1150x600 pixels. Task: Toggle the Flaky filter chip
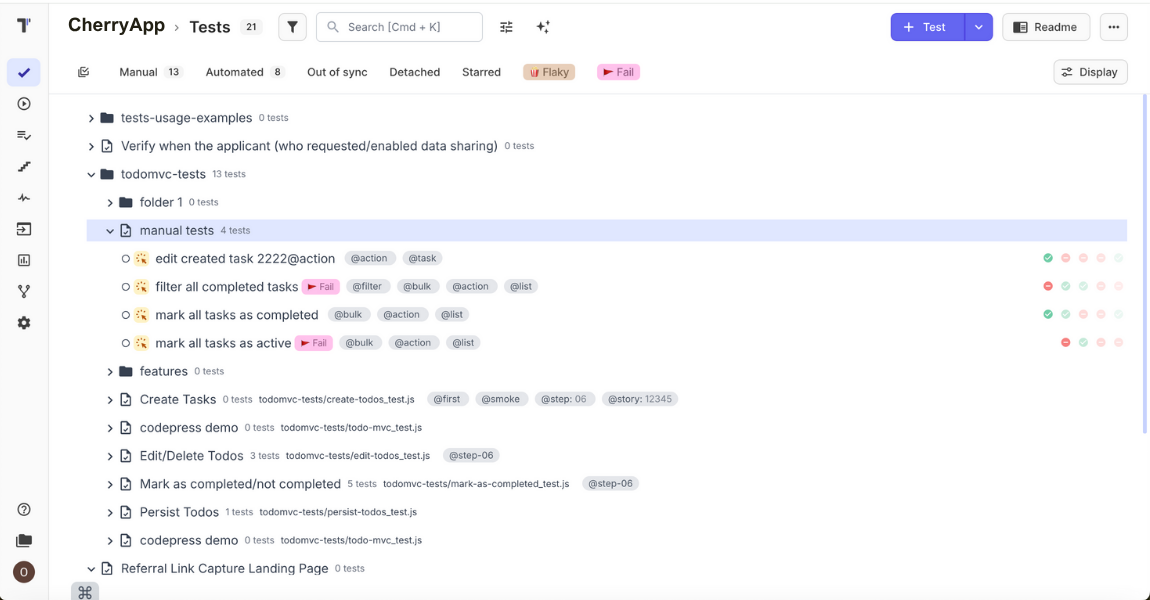(x=548, y=72)
